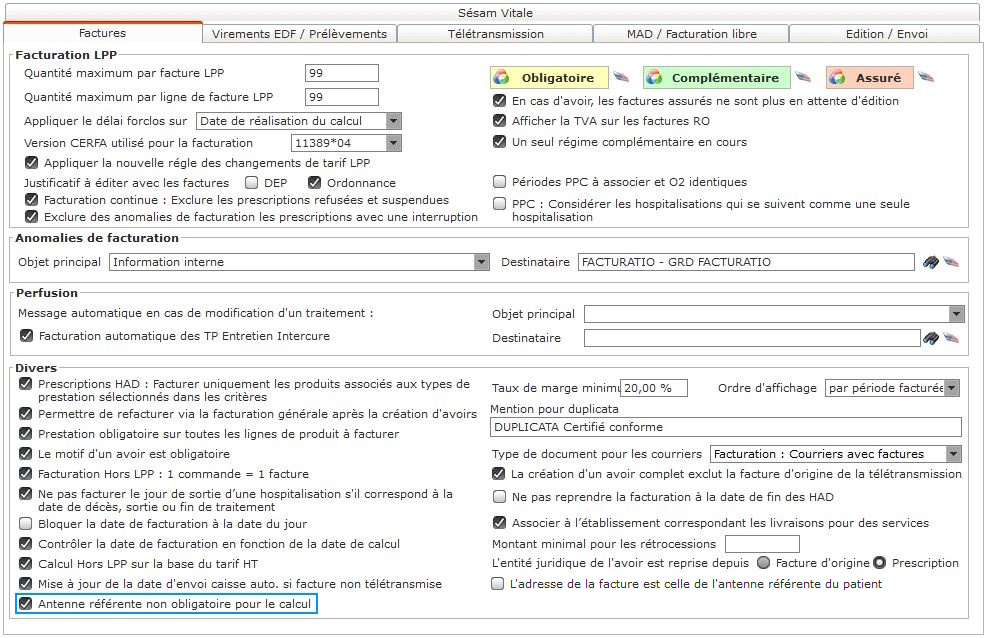Click the eraser icon next to Obligatoire
The image size is (987, 638).
coord(621,77)
